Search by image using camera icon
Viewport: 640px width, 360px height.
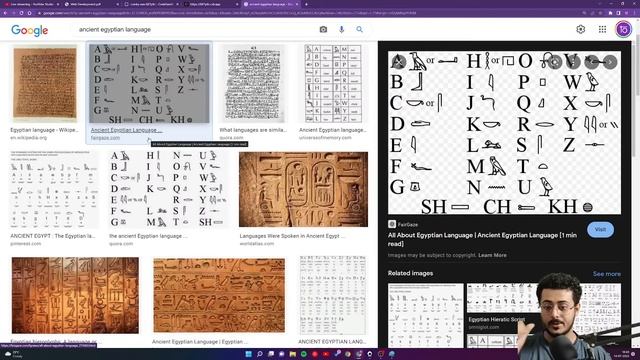click(323, 29)
